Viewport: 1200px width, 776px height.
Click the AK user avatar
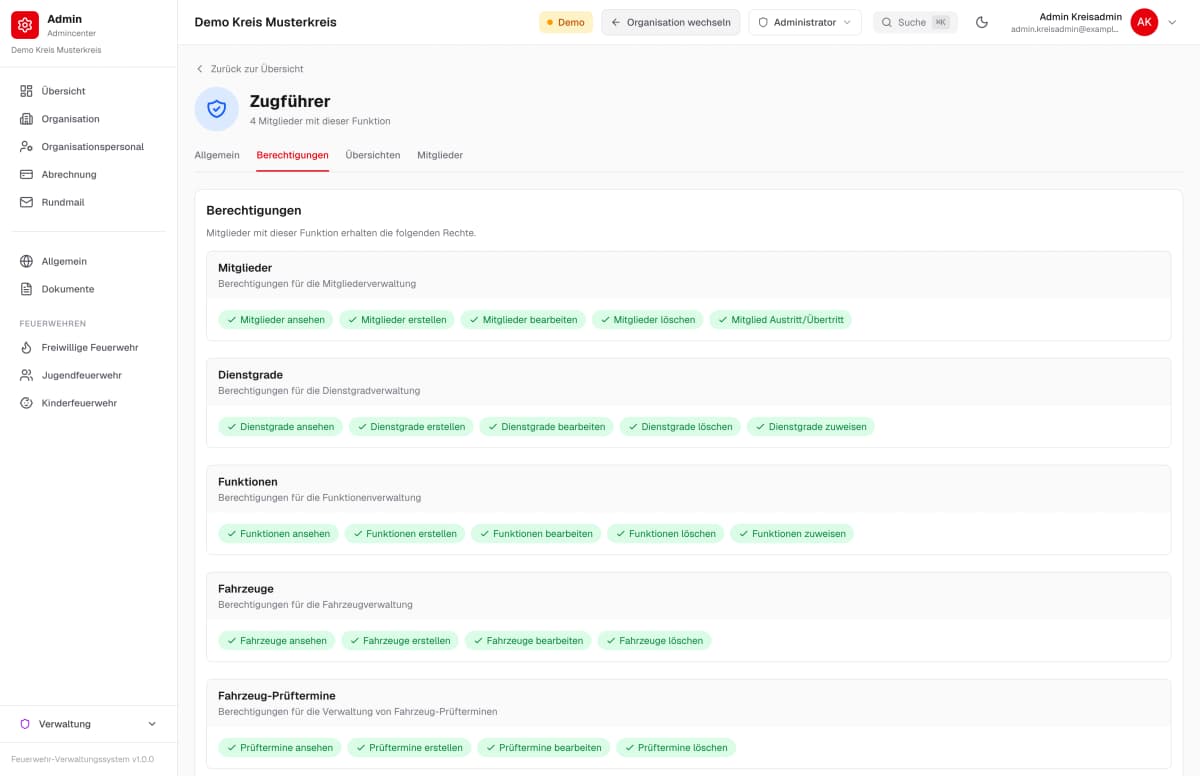tap(1144, 22)
